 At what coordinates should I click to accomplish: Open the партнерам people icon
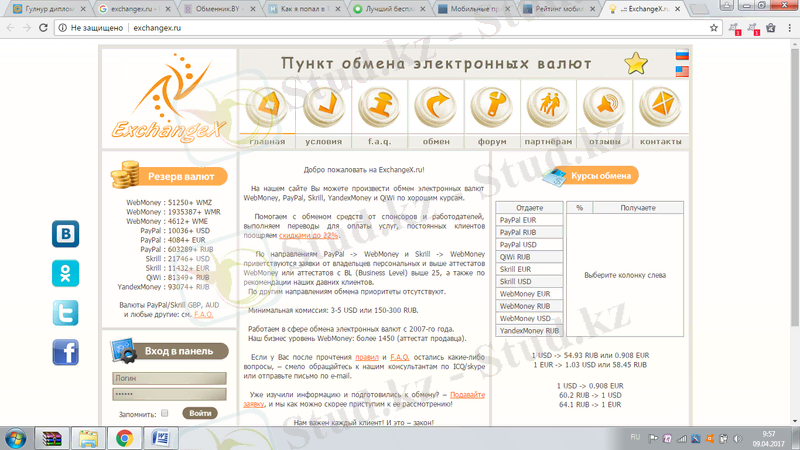(x=548, y=107)
